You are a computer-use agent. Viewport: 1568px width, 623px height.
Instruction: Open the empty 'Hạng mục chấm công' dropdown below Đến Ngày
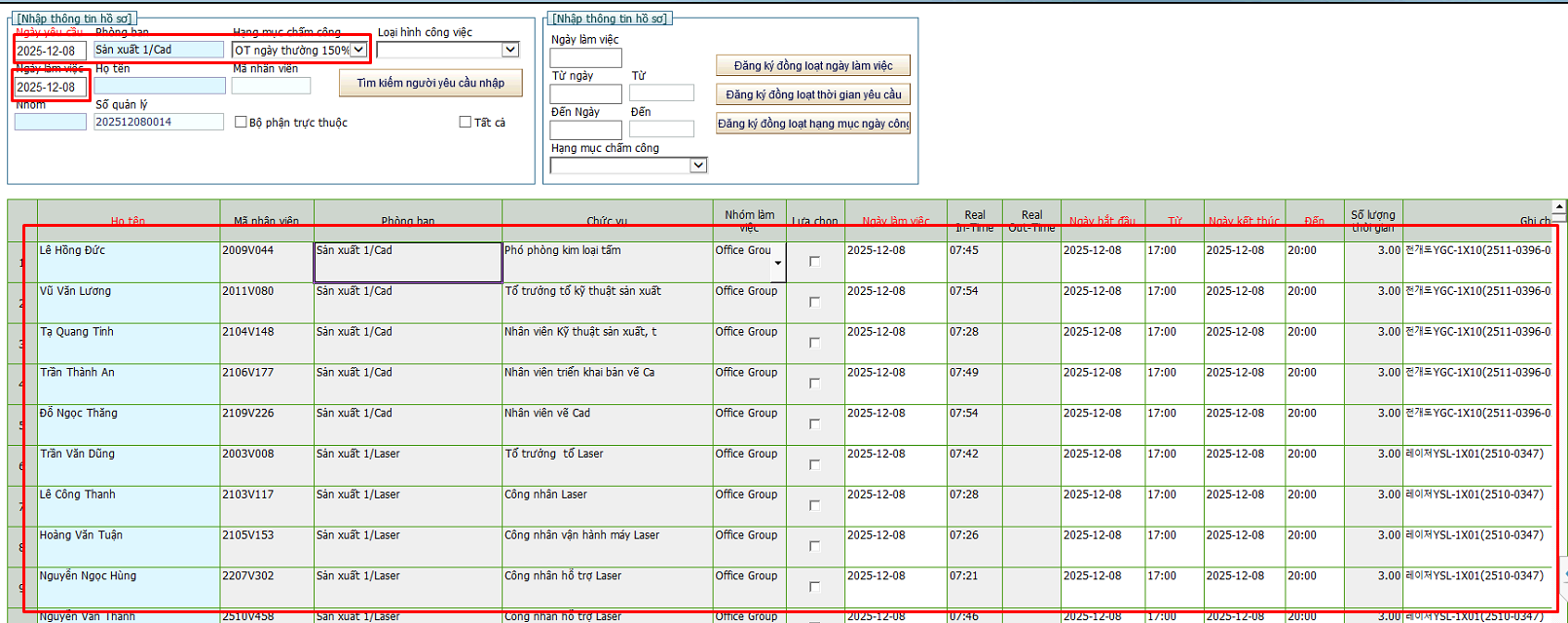tap(697, 165)
